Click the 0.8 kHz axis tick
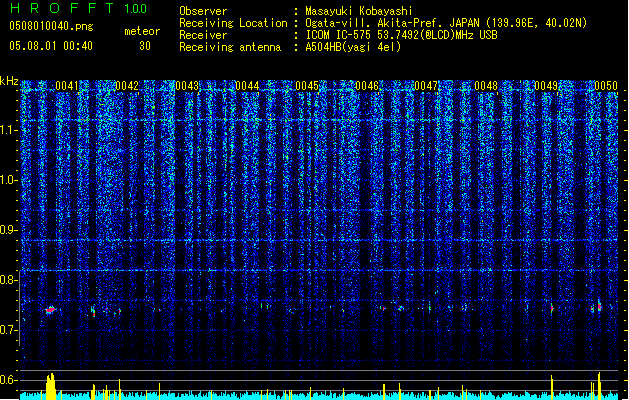This screenshot has height=400, width=629. pos(8,280)
